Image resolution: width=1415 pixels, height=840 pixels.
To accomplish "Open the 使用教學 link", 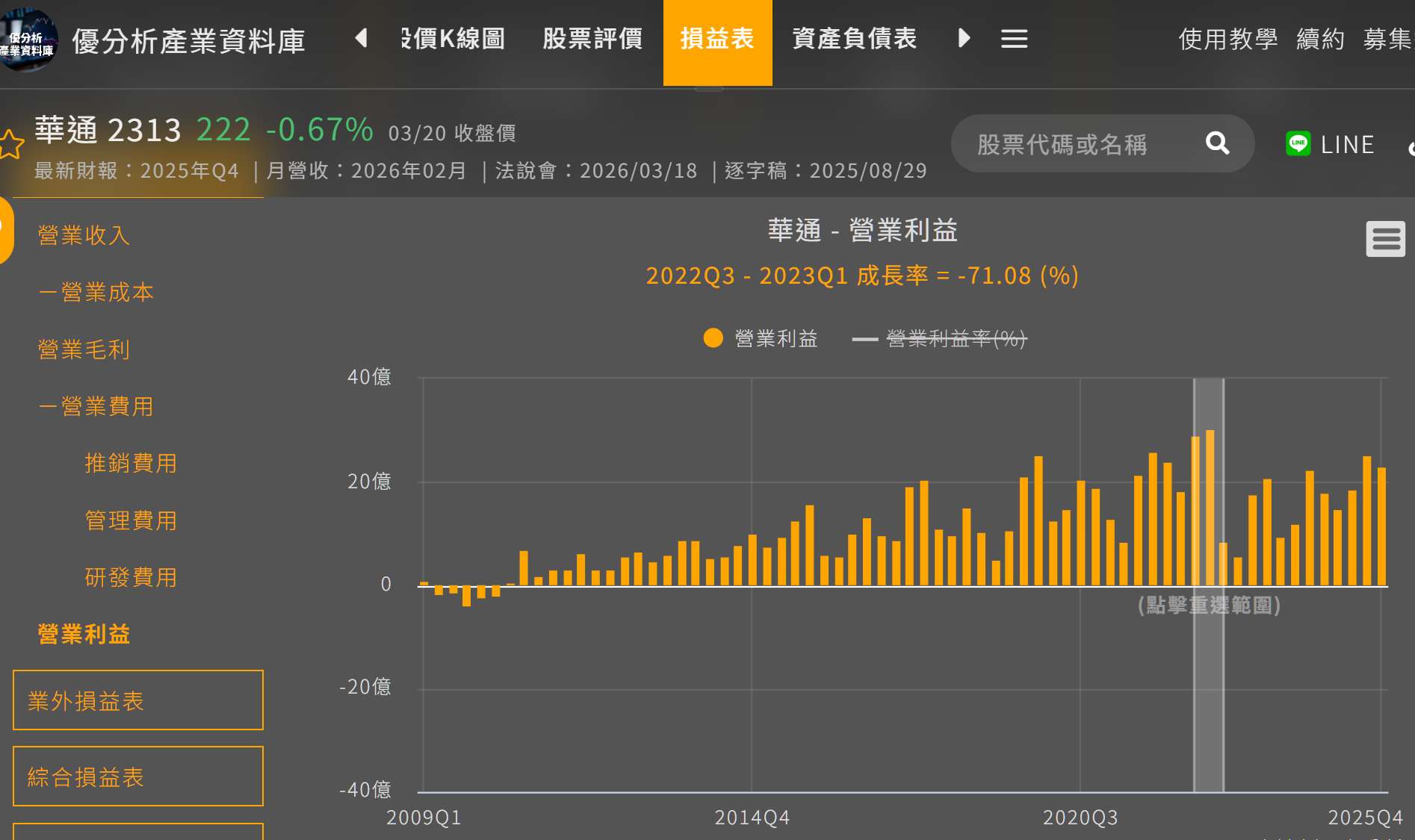I will click(1227, 39).
